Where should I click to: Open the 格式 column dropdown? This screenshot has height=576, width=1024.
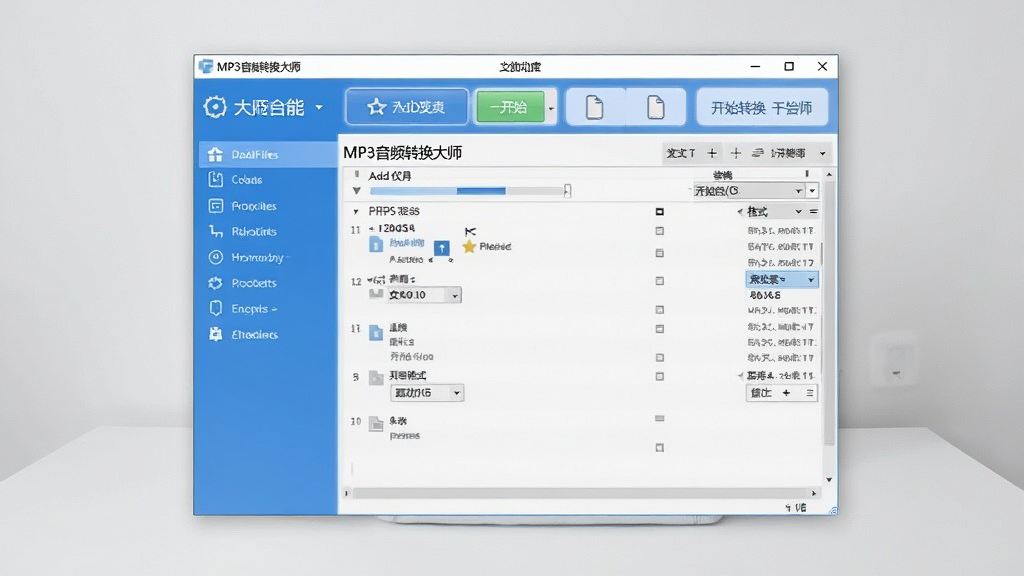798,212
